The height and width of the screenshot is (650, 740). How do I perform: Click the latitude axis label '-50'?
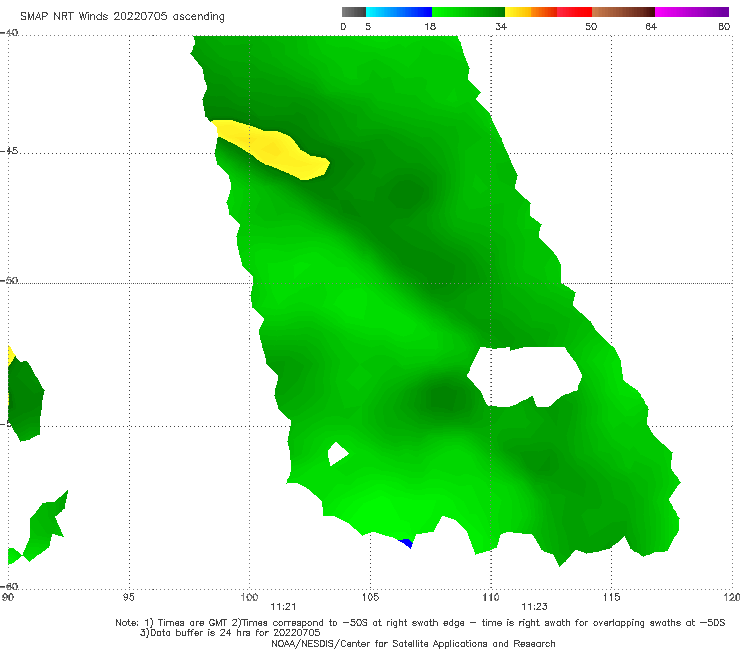click(x=9, y=281)
